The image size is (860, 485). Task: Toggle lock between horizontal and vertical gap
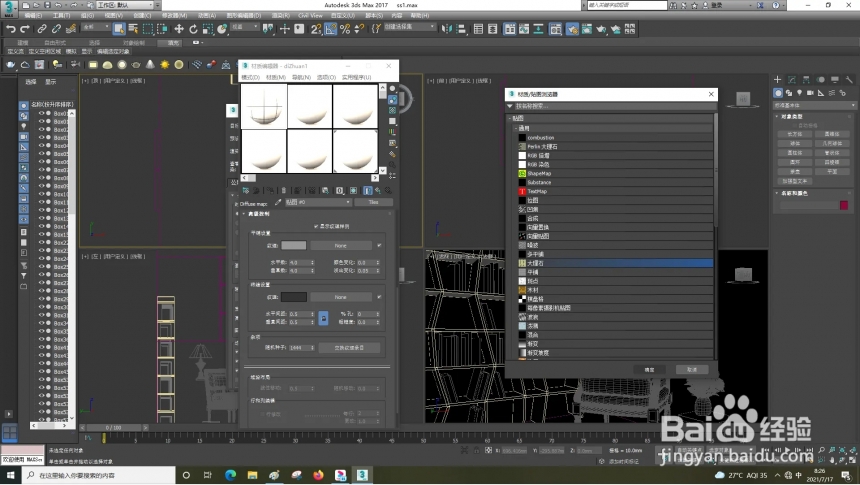pyautogui.click(x=323, y=318)
